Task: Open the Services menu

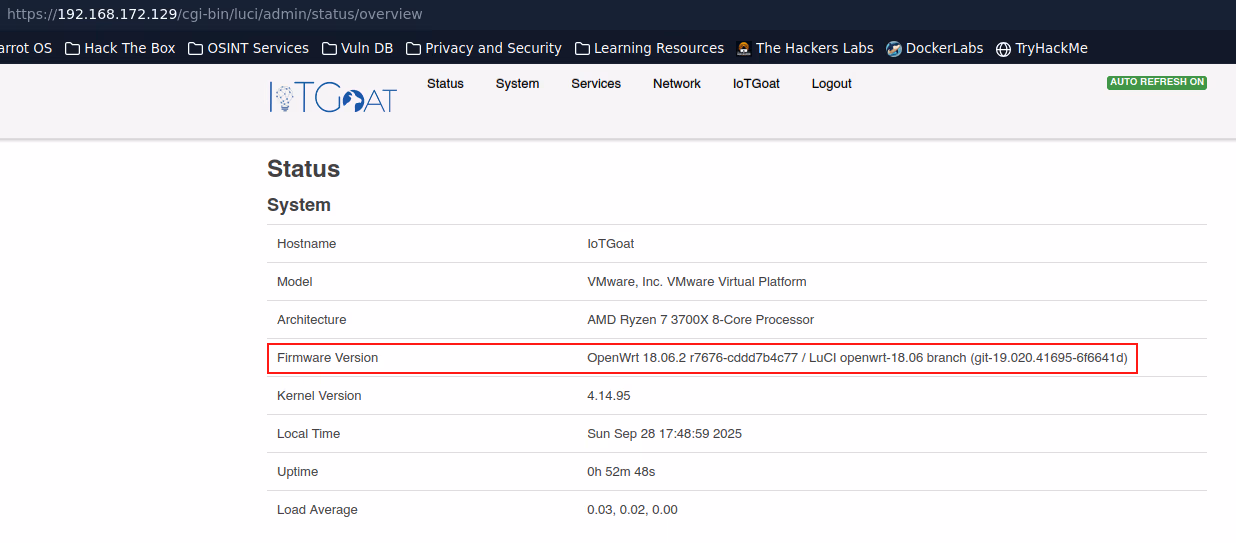Action: click(x=596, y=84)
